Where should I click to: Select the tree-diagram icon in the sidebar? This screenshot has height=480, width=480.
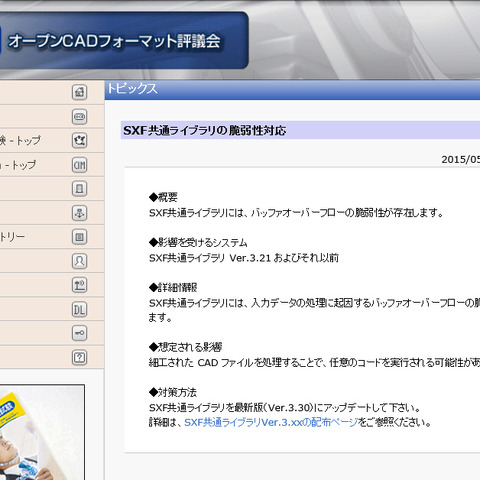click(x=79, y=213)
